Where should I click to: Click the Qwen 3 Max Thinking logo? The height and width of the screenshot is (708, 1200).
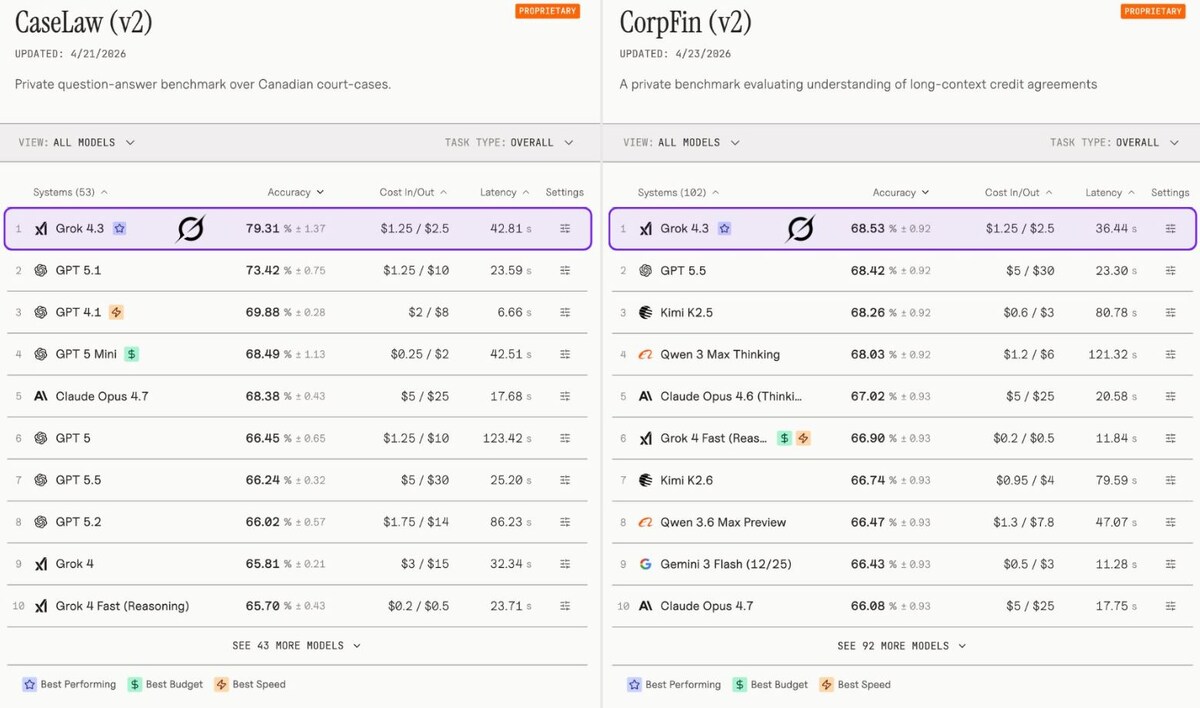point(646,354)
